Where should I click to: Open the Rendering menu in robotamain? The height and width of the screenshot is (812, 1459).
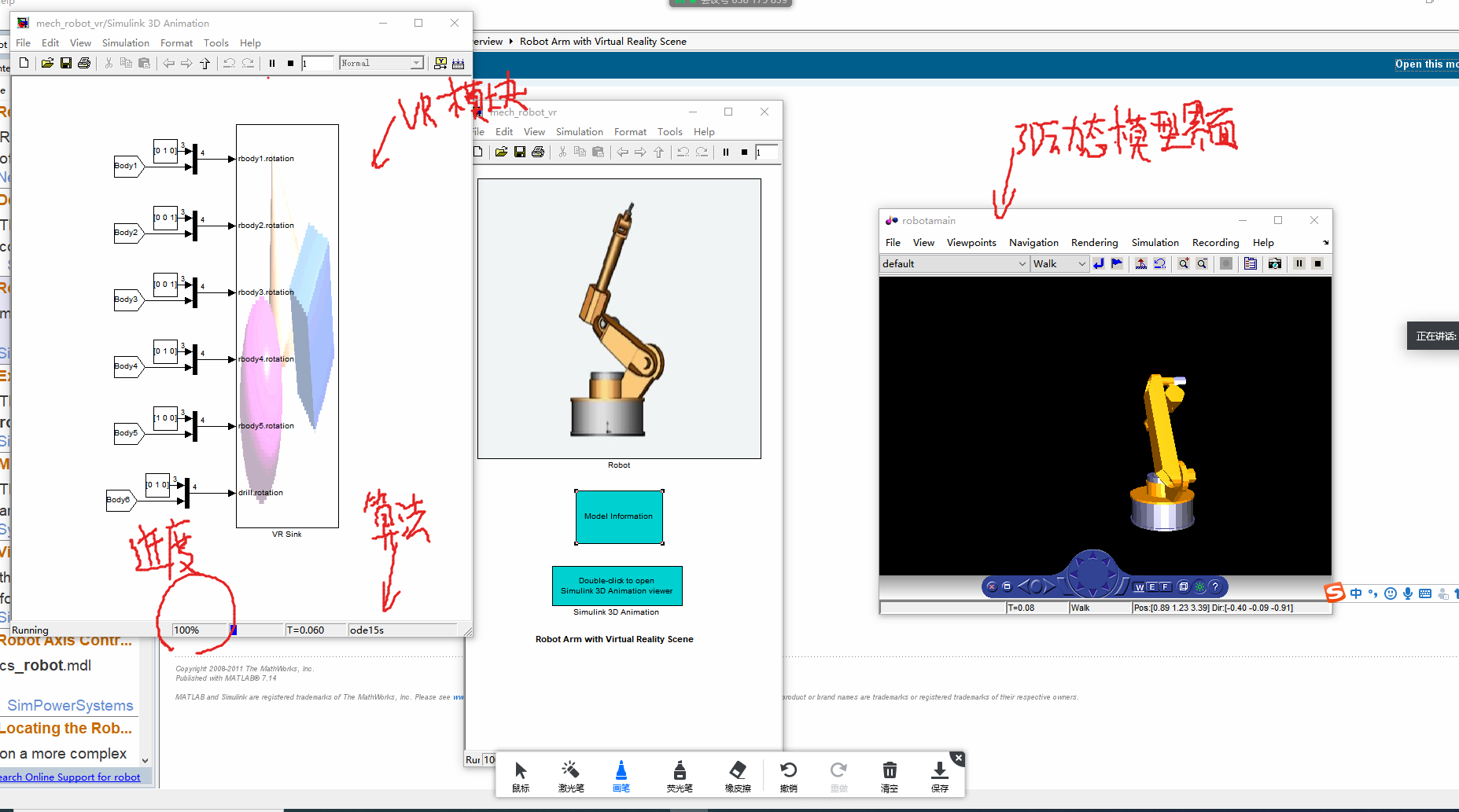[x=1094, y=243]
